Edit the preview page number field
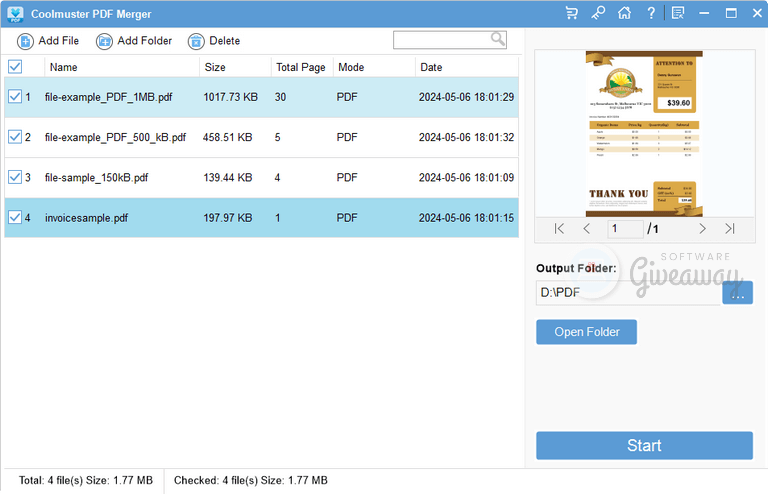768x494 pixels. 625,229
